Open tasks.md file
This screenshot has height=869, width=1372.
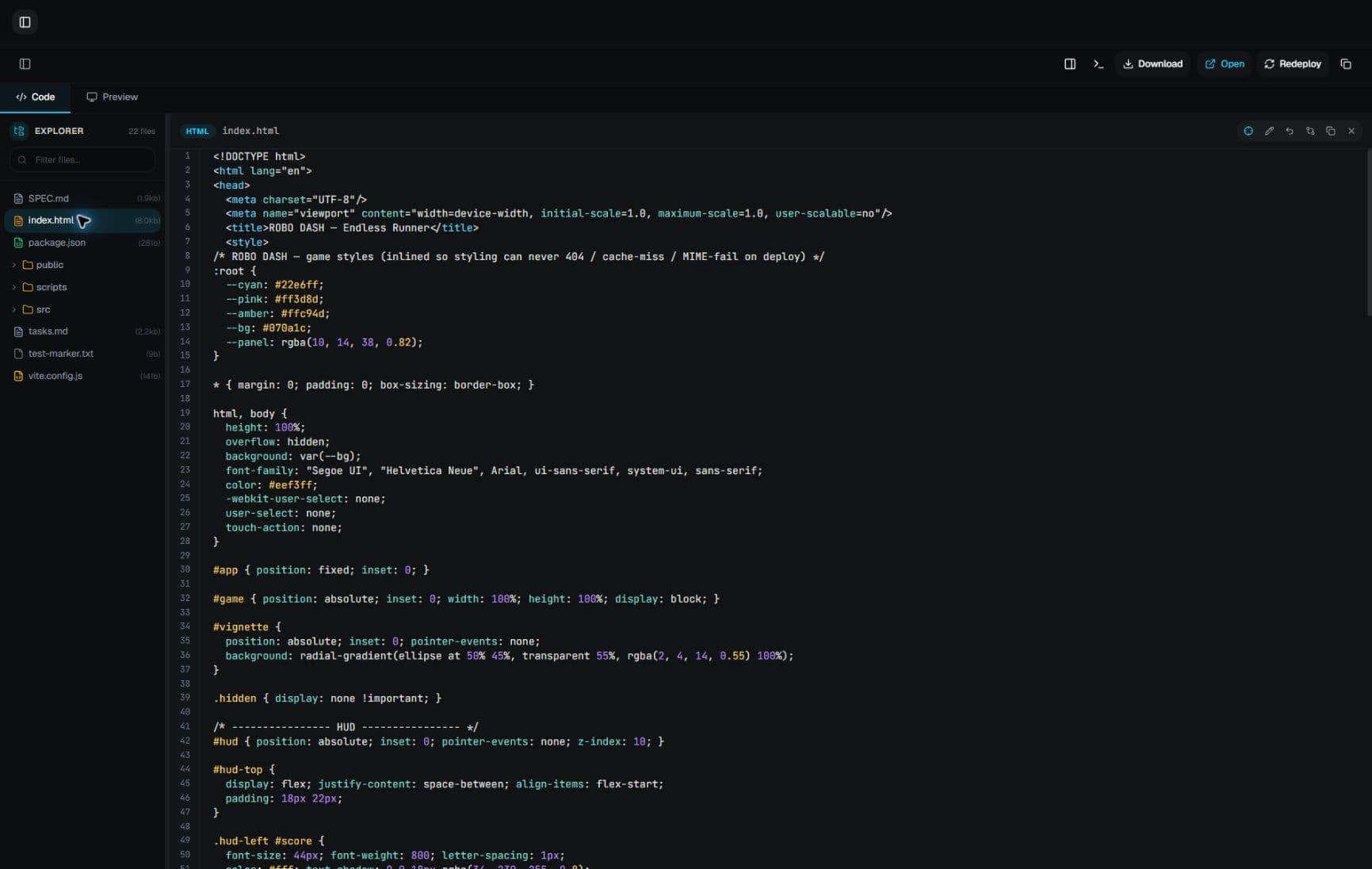[82, 331]
